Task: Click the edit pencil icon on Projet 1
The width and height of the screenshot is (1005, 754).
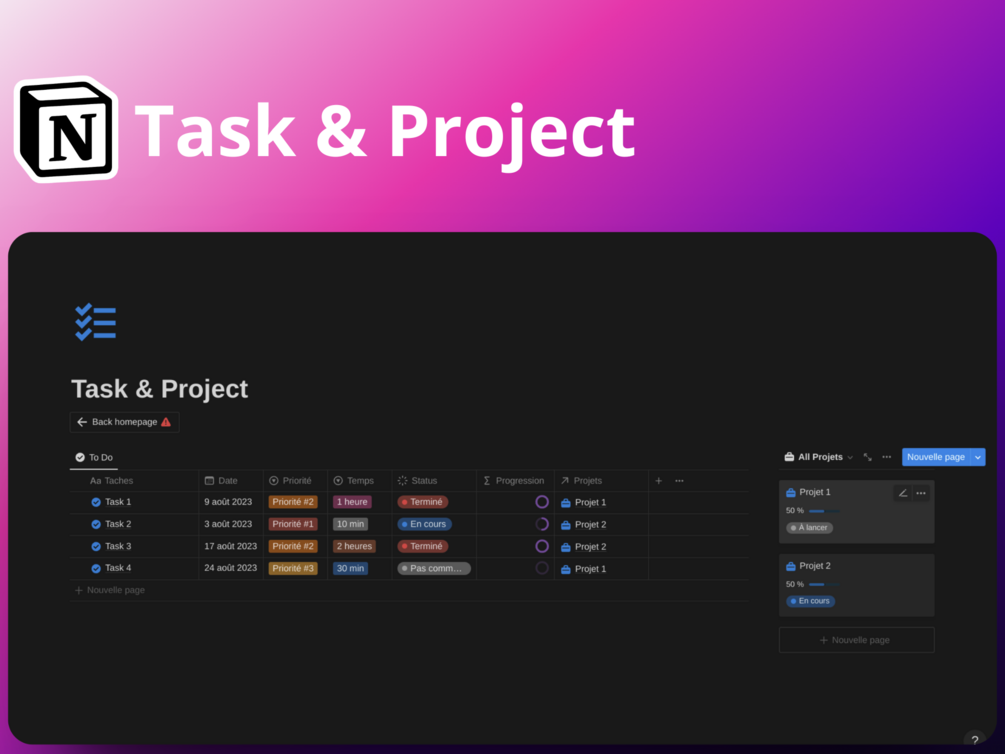Action: pyautogui.click(x=902, y=493)
